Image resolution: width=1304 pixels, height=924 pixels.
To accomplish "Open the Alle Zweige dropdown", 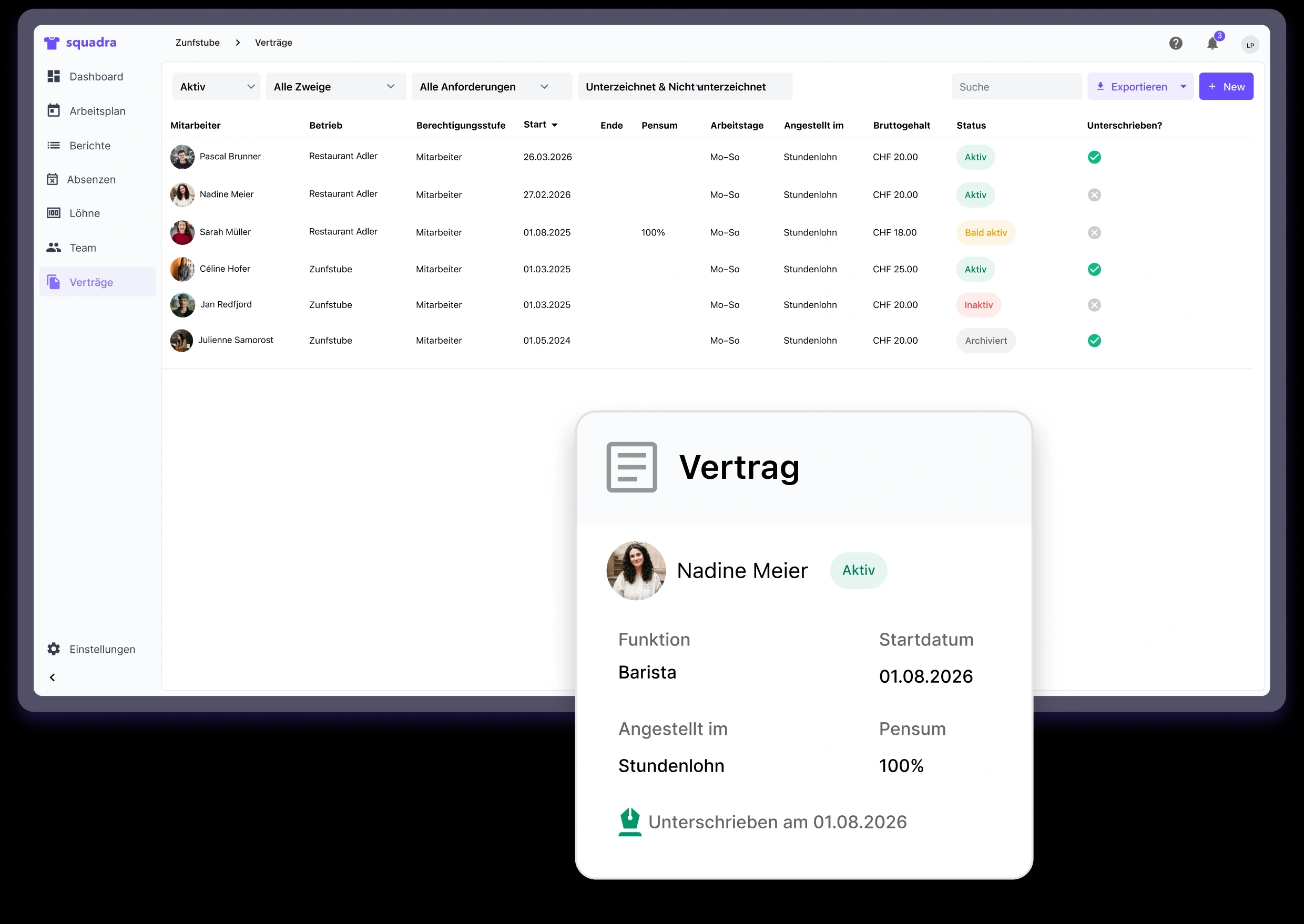I will click(x=335, y=87).
